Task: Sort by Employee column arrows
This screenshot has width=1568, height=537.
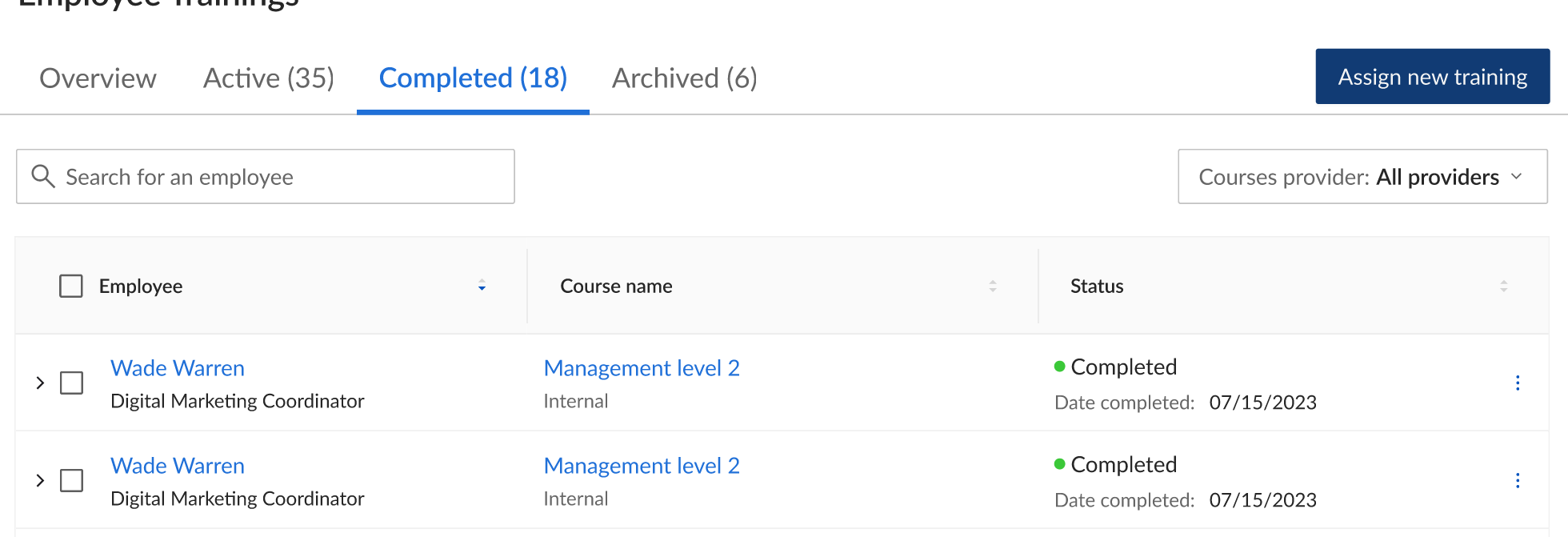Action: pos(482,286)
